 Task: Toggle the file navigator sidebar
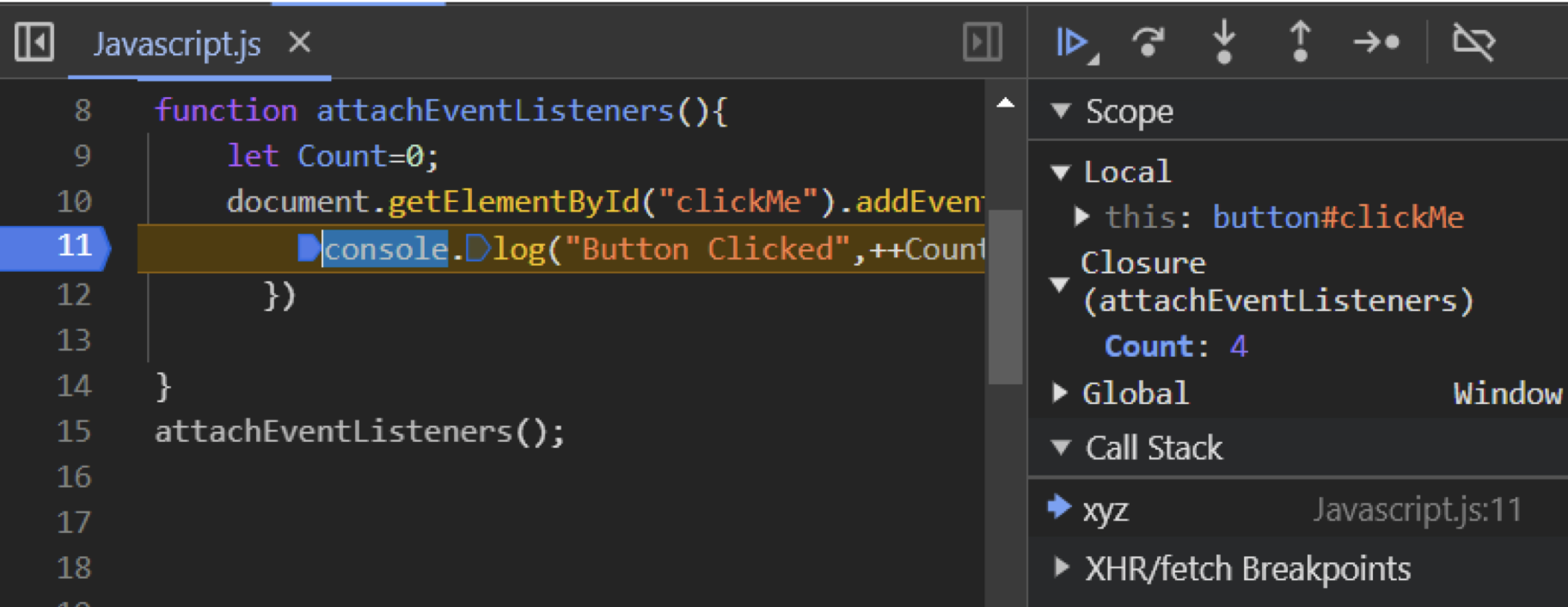pyautogui.click(x=34, y=42)
